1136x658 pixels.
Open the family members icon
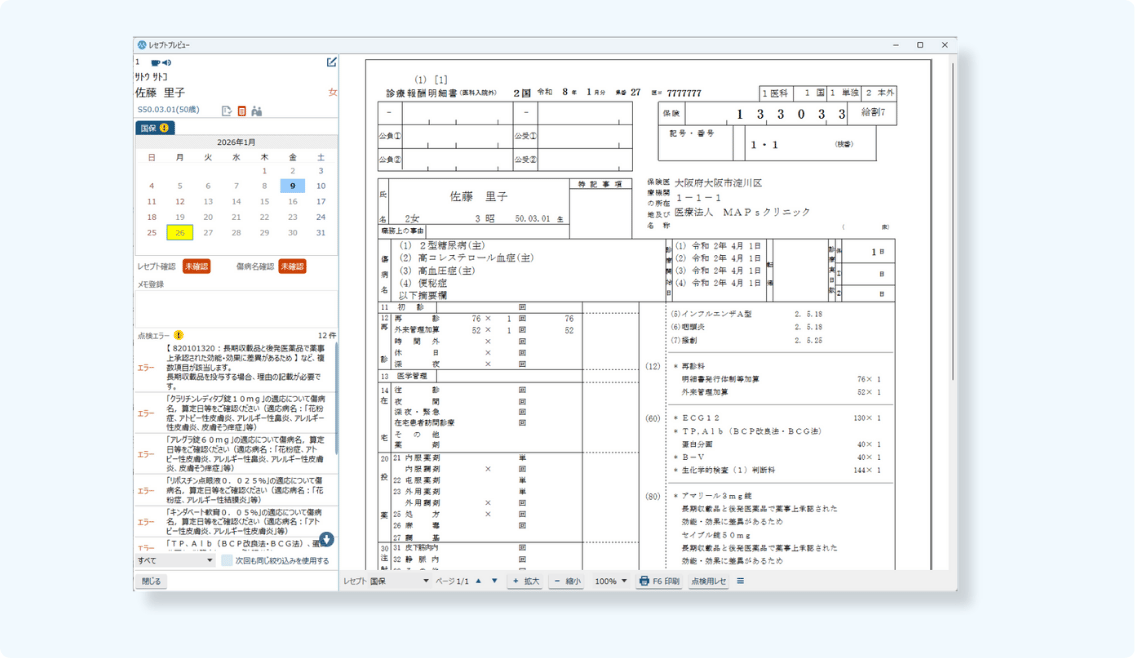pyautogui.click(x=256, y=111)
